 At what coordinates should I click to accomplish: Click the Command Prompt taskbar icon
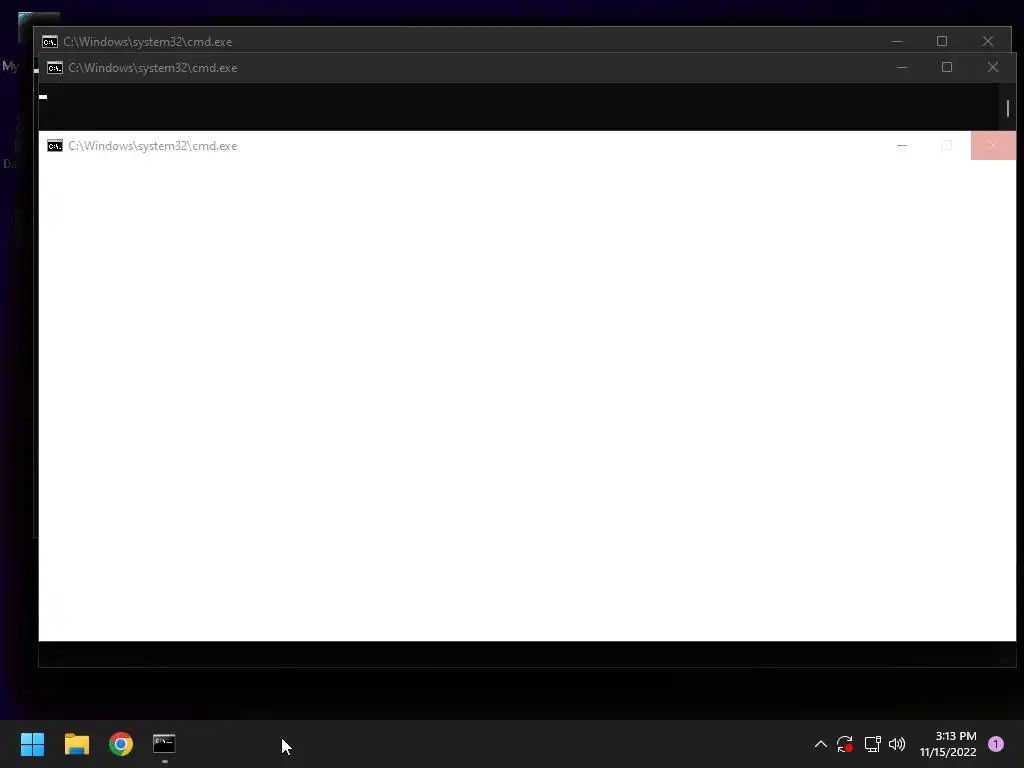click(x=164, y=744)
